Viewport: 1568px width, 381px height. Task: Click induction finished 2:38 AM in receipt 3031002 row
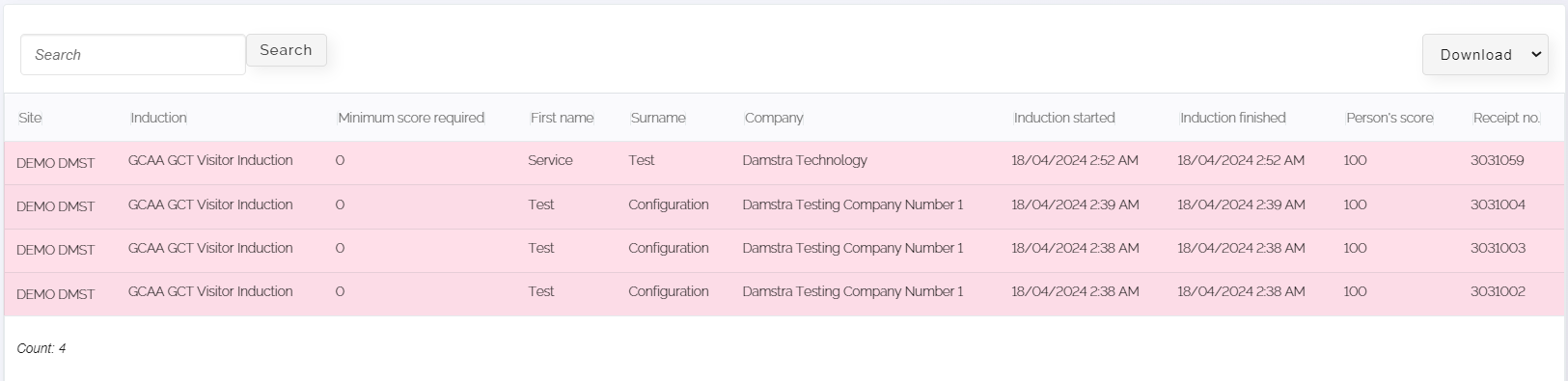click(x=1241, y=291)
